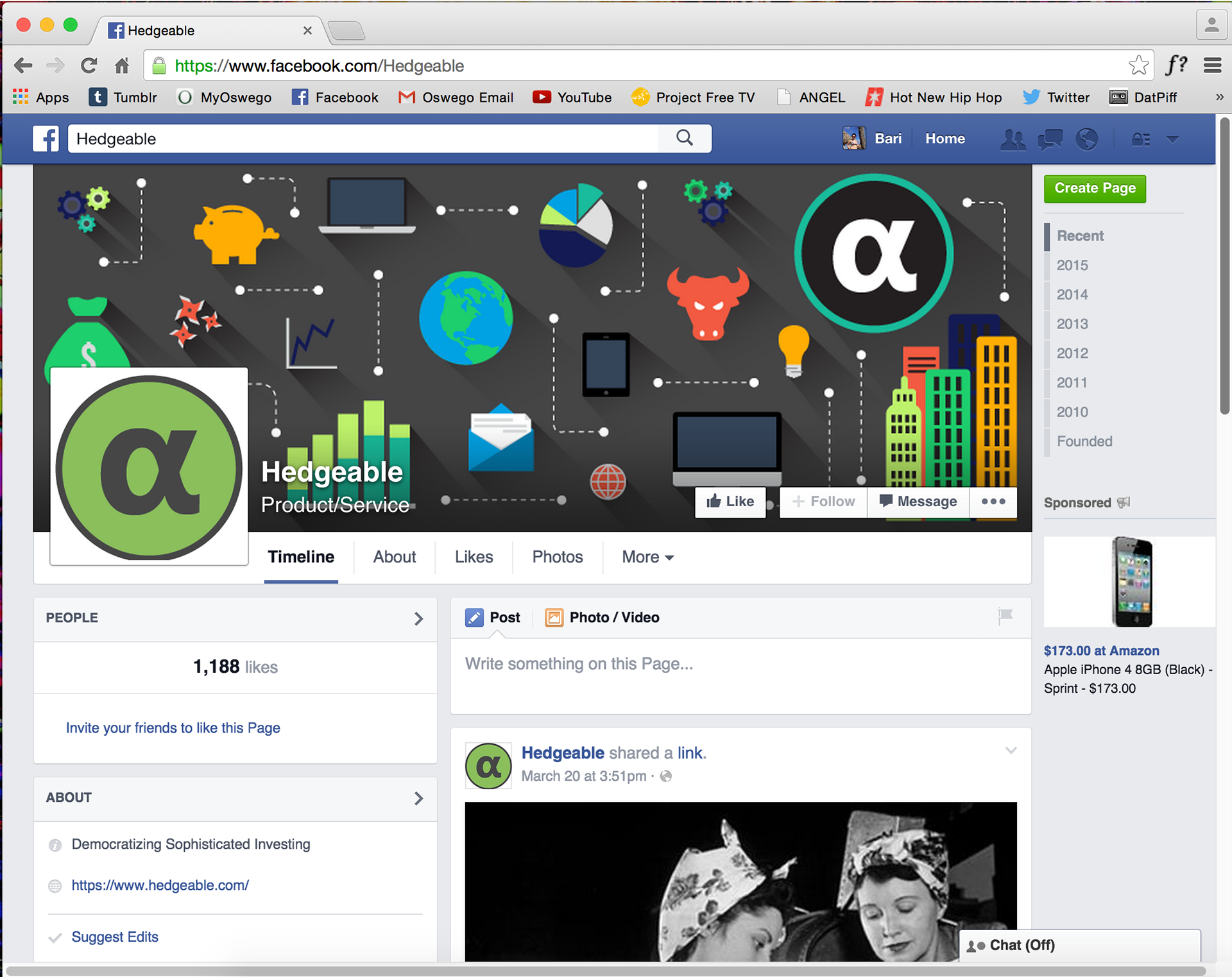Open the ANGEL bookmark
The image size is (1232, 977).
pos(811,98)
